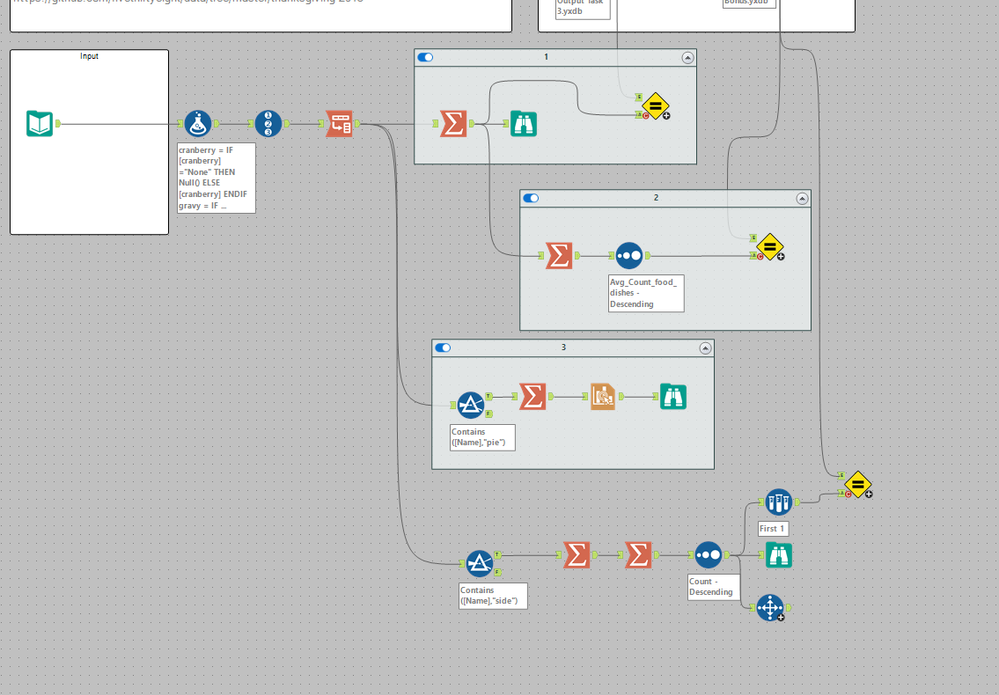Select the Input Data tool in Input container
This screenshot has height=695, width=999.
point(40,124)
